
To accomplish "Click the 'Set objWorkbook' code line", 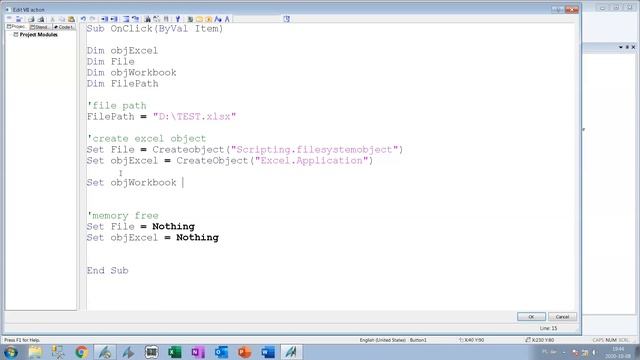I will [x=131, y=182].
